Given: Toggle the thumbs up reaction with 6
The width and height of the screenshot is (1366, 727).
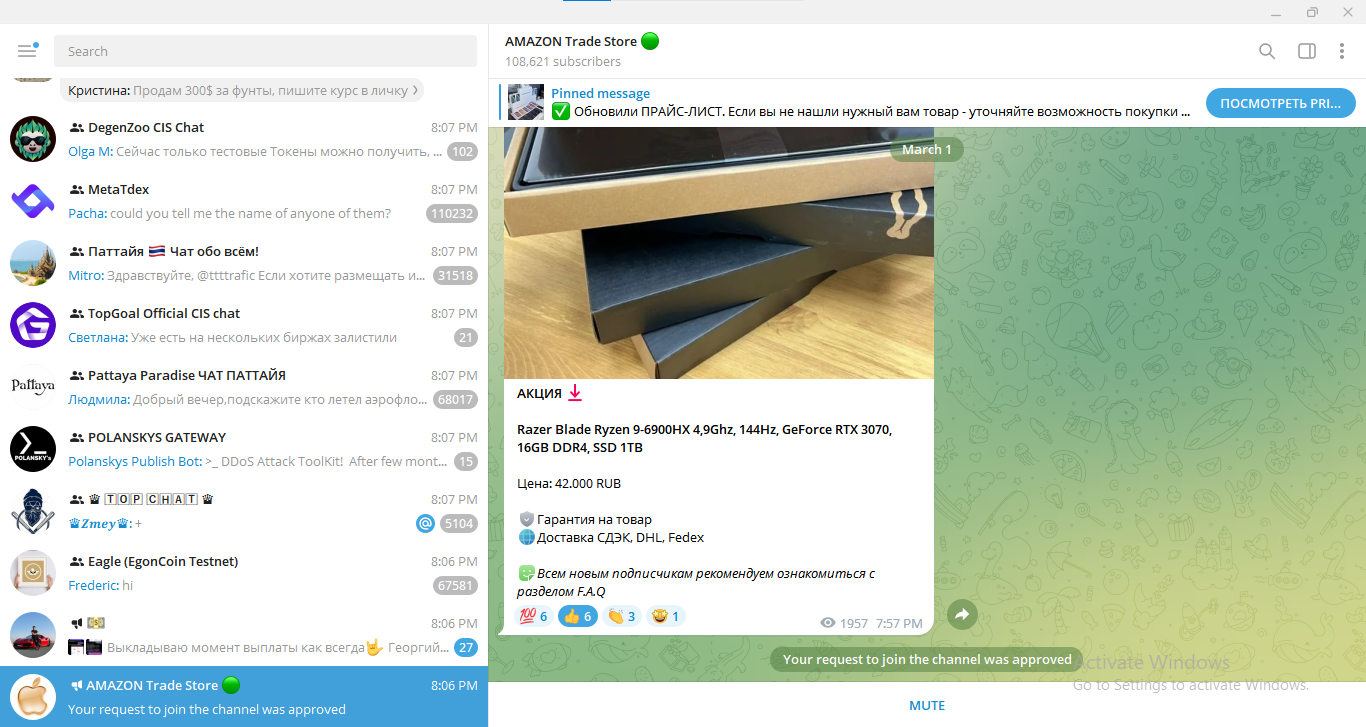Looking at the screenshot, I should (x=577, y=616).
